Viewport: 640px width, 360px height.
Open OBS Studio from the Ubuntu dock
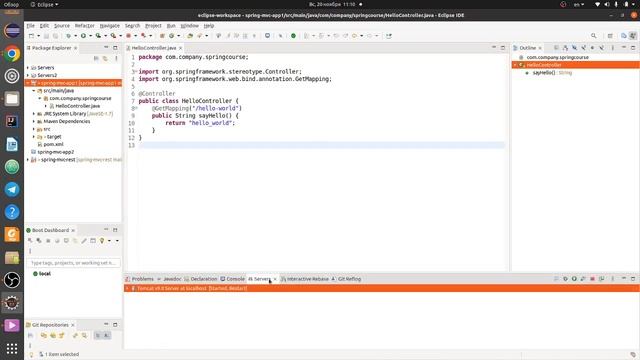(x=12, y=280)
